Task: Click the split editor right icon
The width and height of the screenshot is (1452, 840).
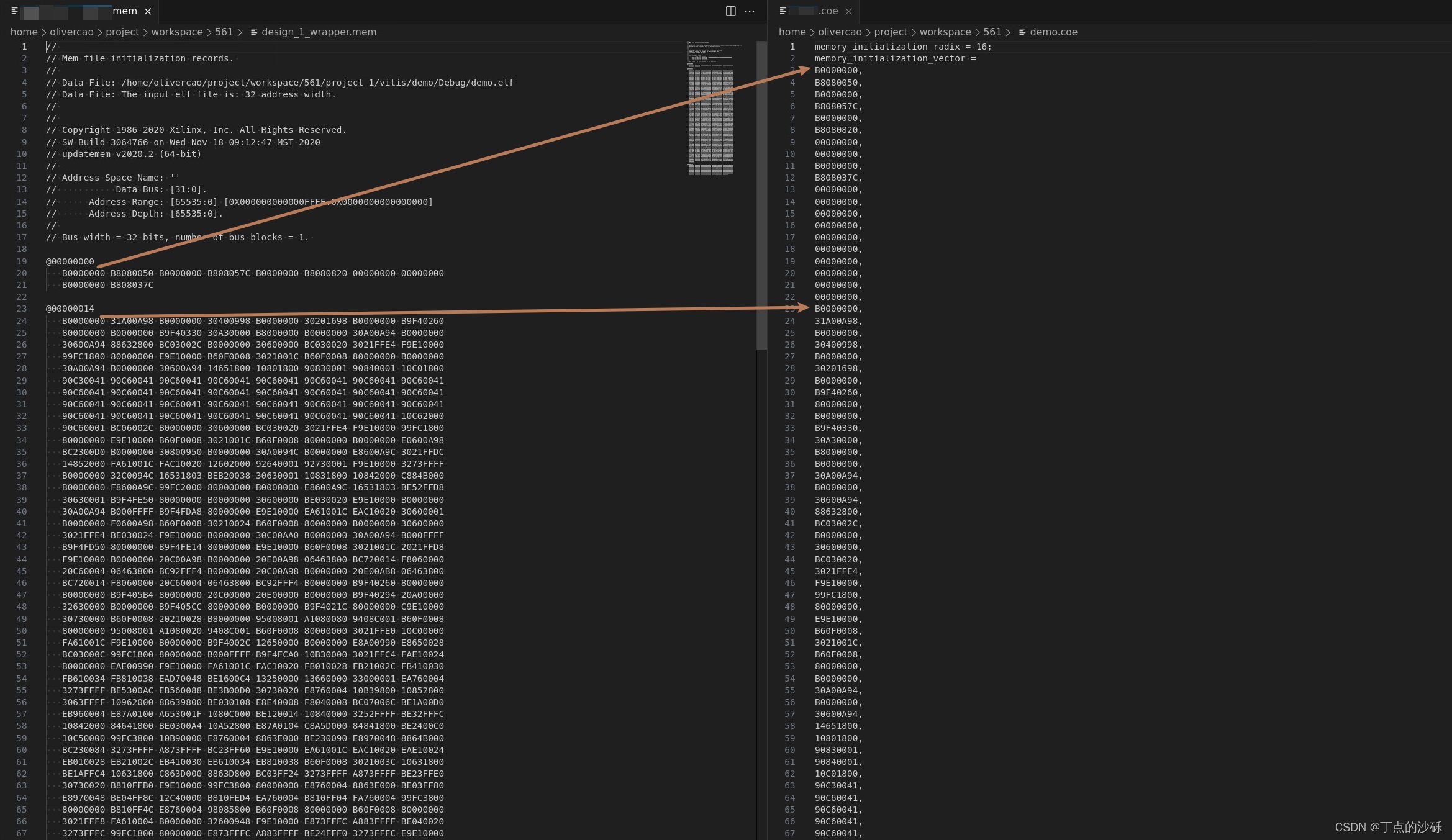Action: (730, 11)
